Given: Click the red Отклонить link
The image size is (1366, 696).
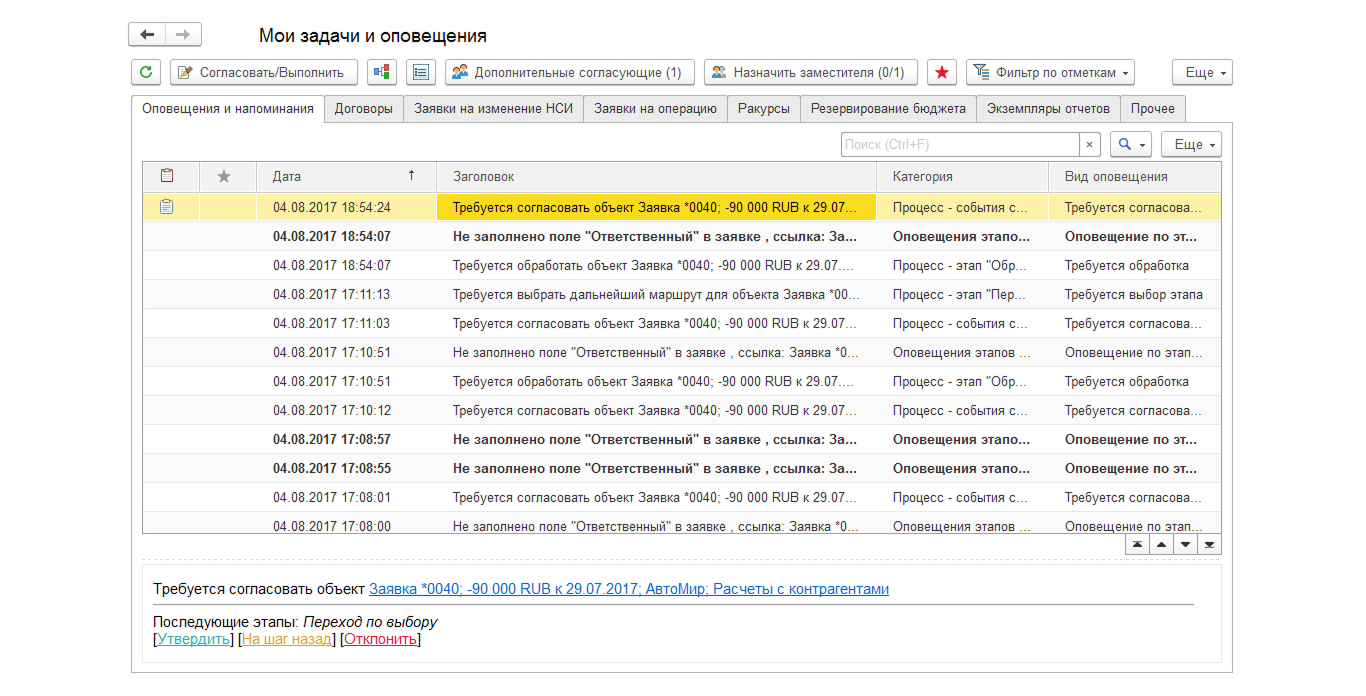Looking at the screenshot, I should pos(380,639).
